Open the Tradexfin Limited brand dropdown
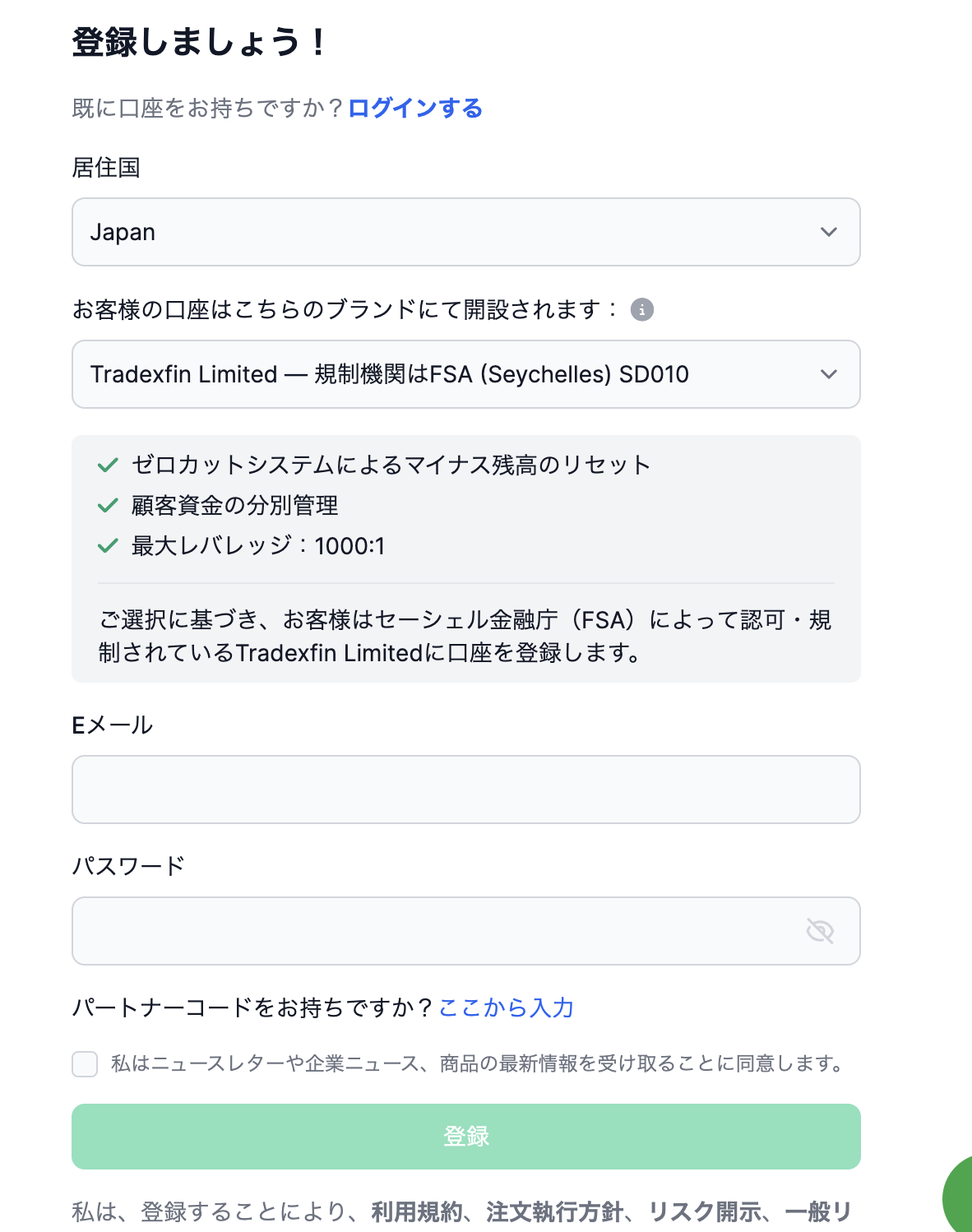 click(465, 374)
